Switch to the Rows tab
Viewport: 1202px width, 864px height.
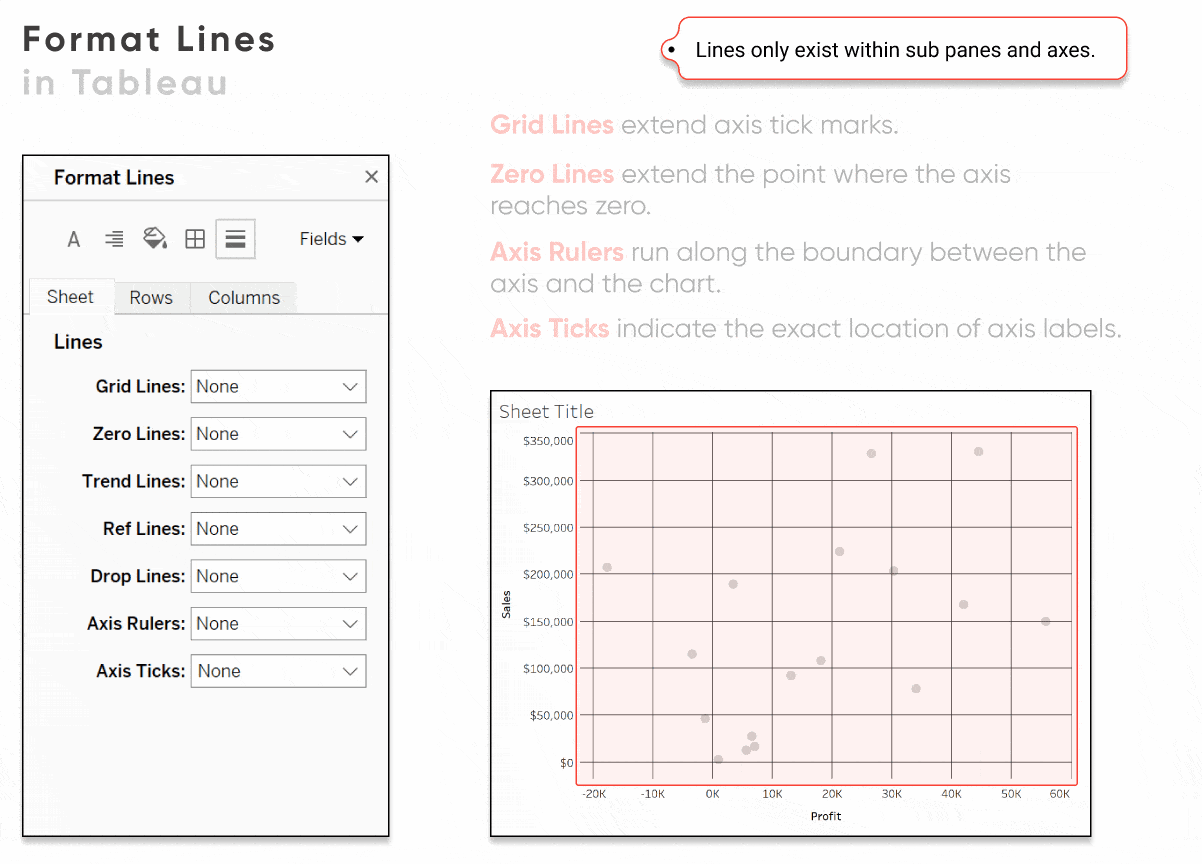[151, 297]
